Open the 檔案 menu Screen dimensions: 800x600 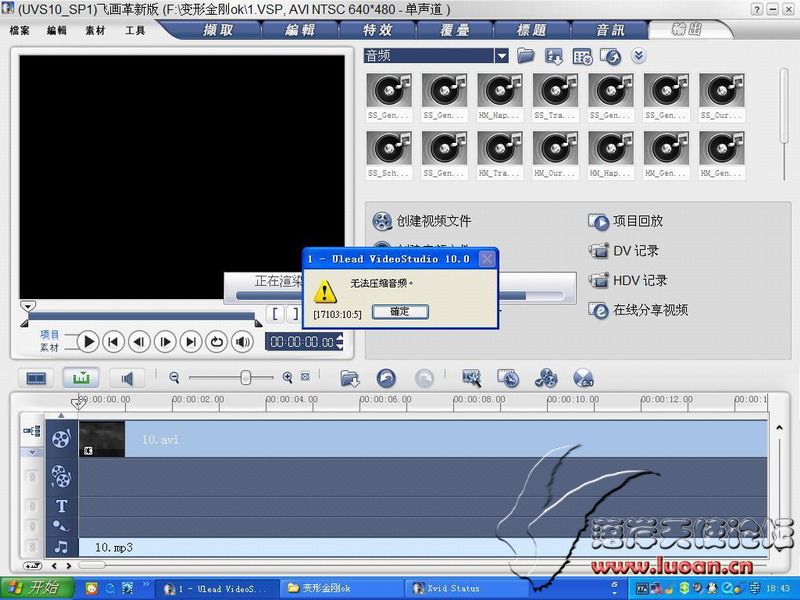19,31
